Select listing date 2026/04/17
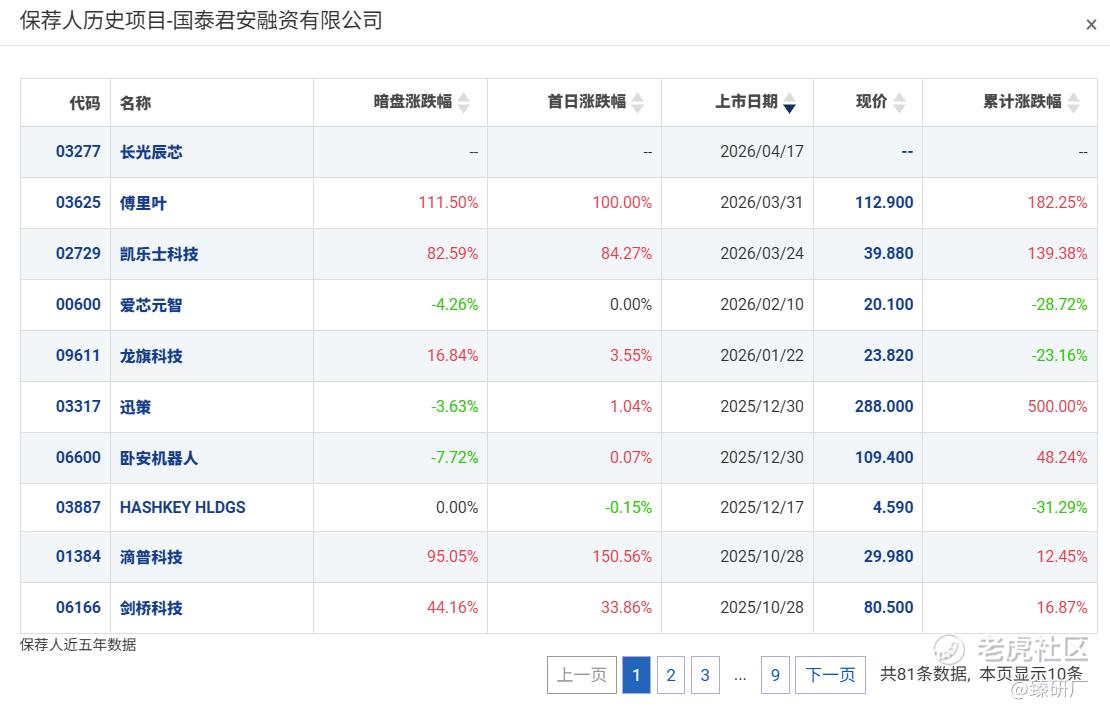1110x714 pixels. (x=762, y=151)
